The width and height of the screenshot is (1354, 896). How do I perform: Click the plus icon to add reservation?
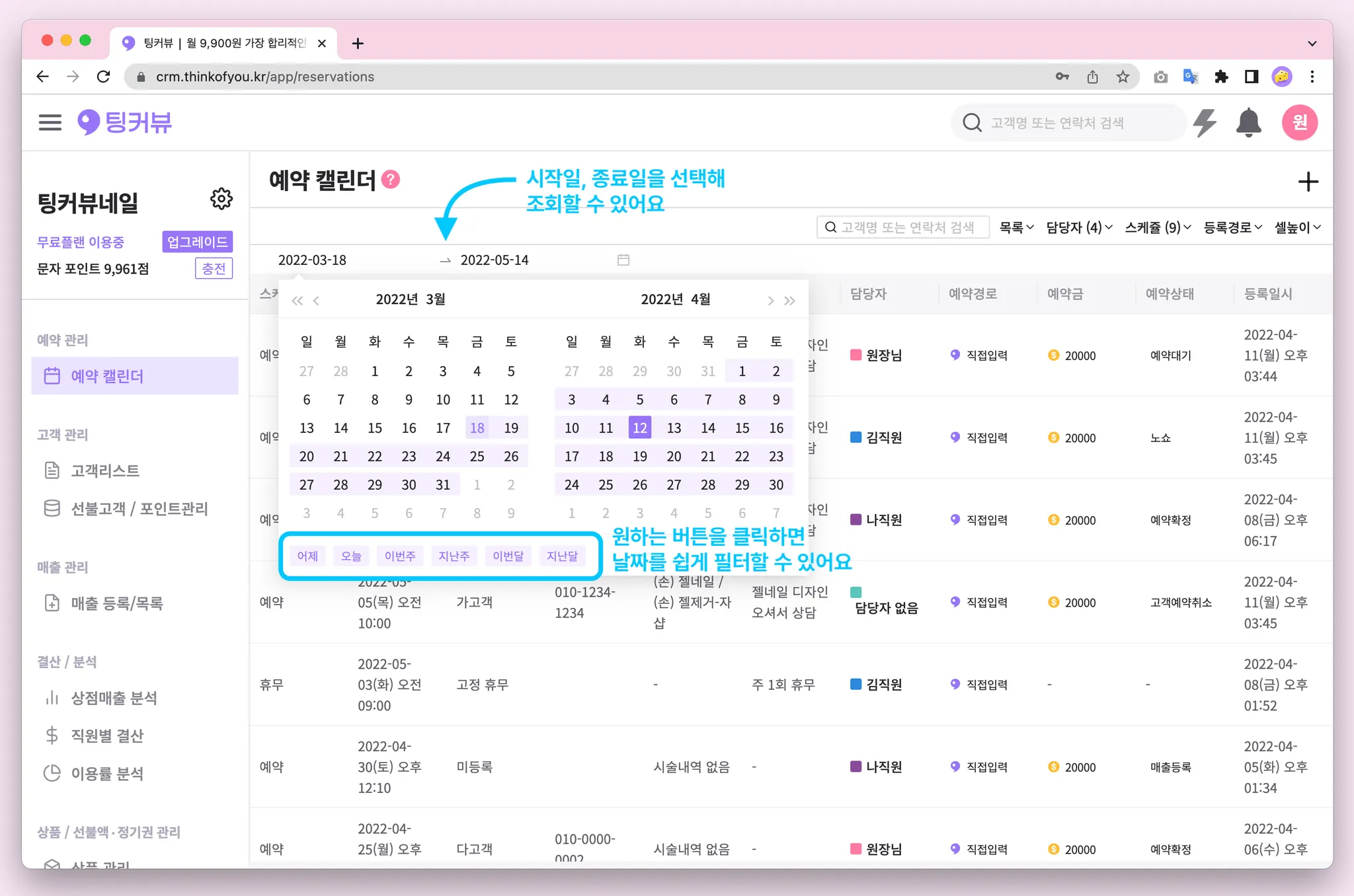(x=1308, y=182)
